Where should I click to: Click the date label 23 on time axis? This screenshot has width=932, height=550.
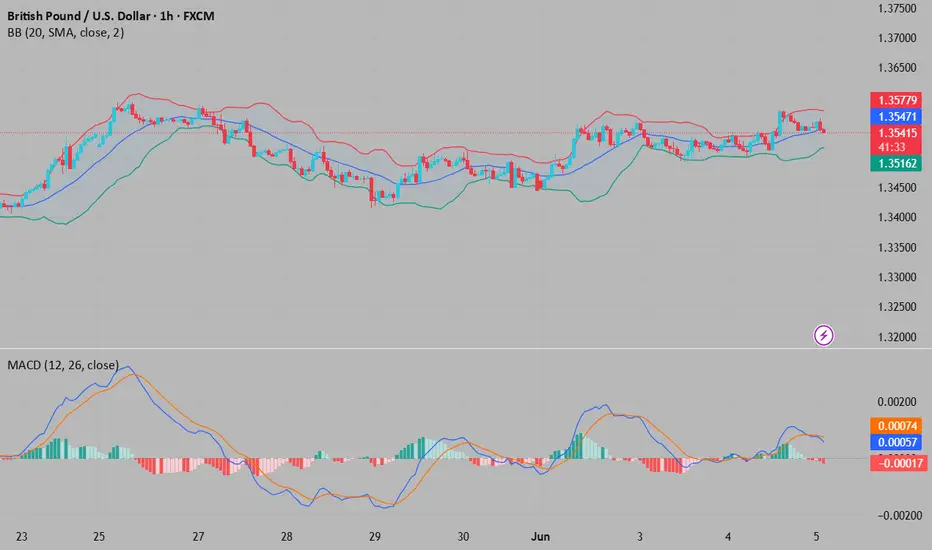21,537
